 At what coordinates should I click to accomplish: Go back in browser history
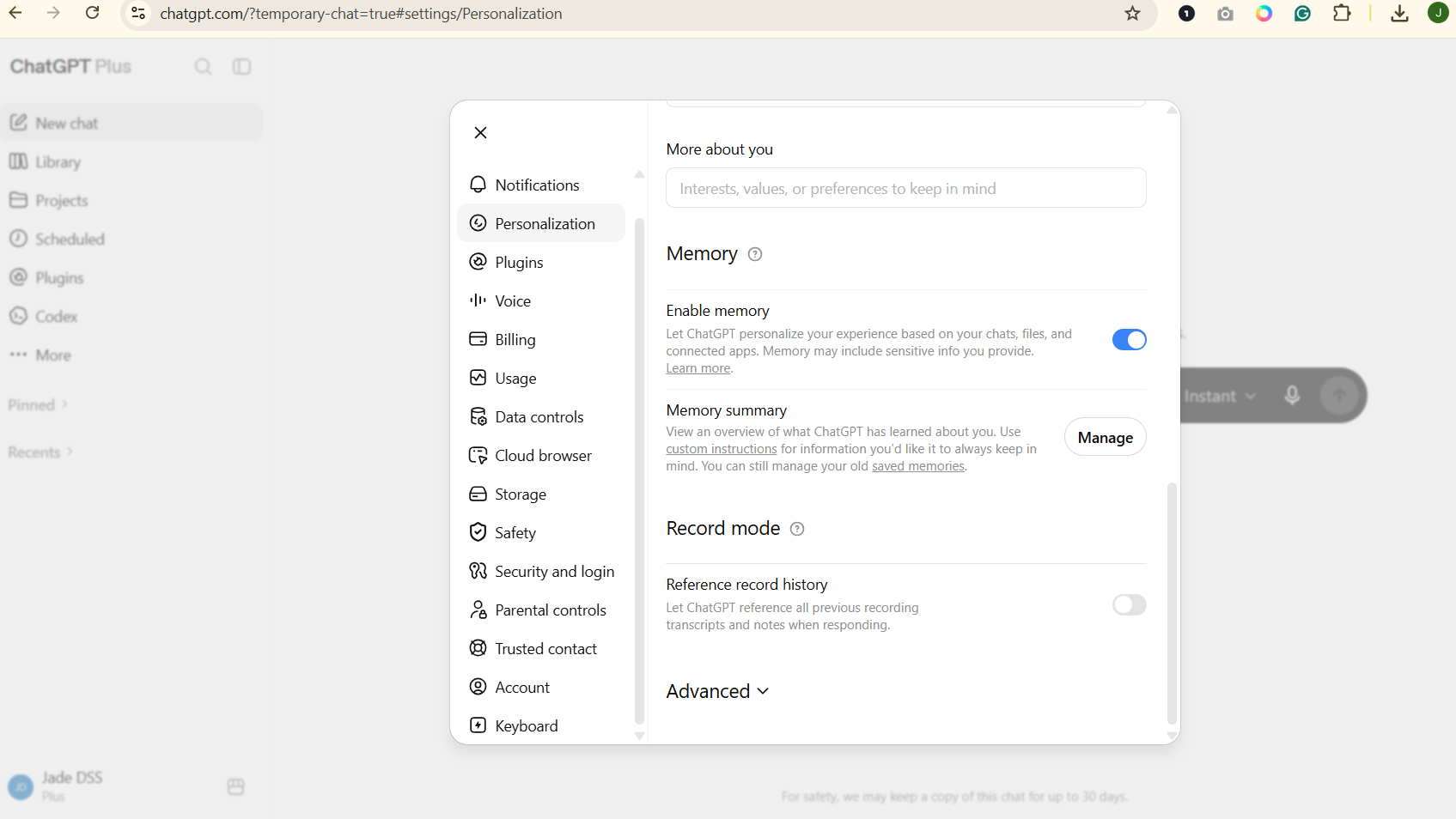coord(15,13)
